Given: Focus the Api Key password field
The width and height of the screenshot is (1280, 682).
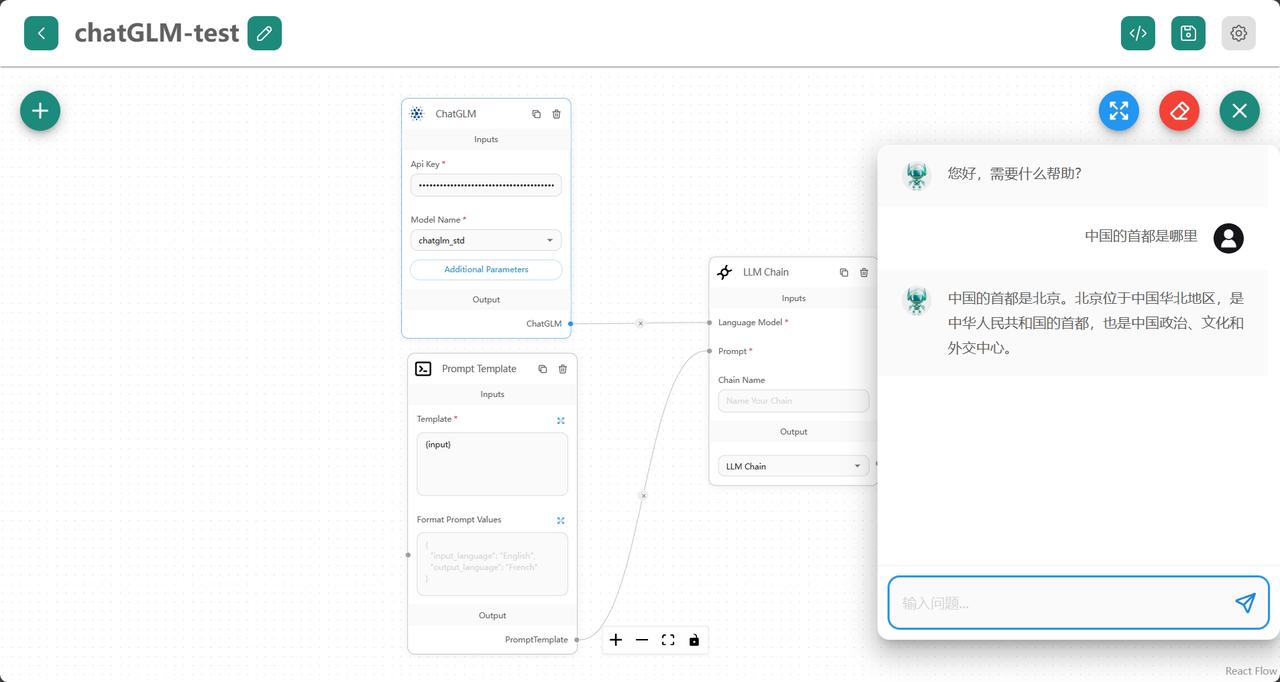Looking at the screenshot, I should (x=486, y=185).
